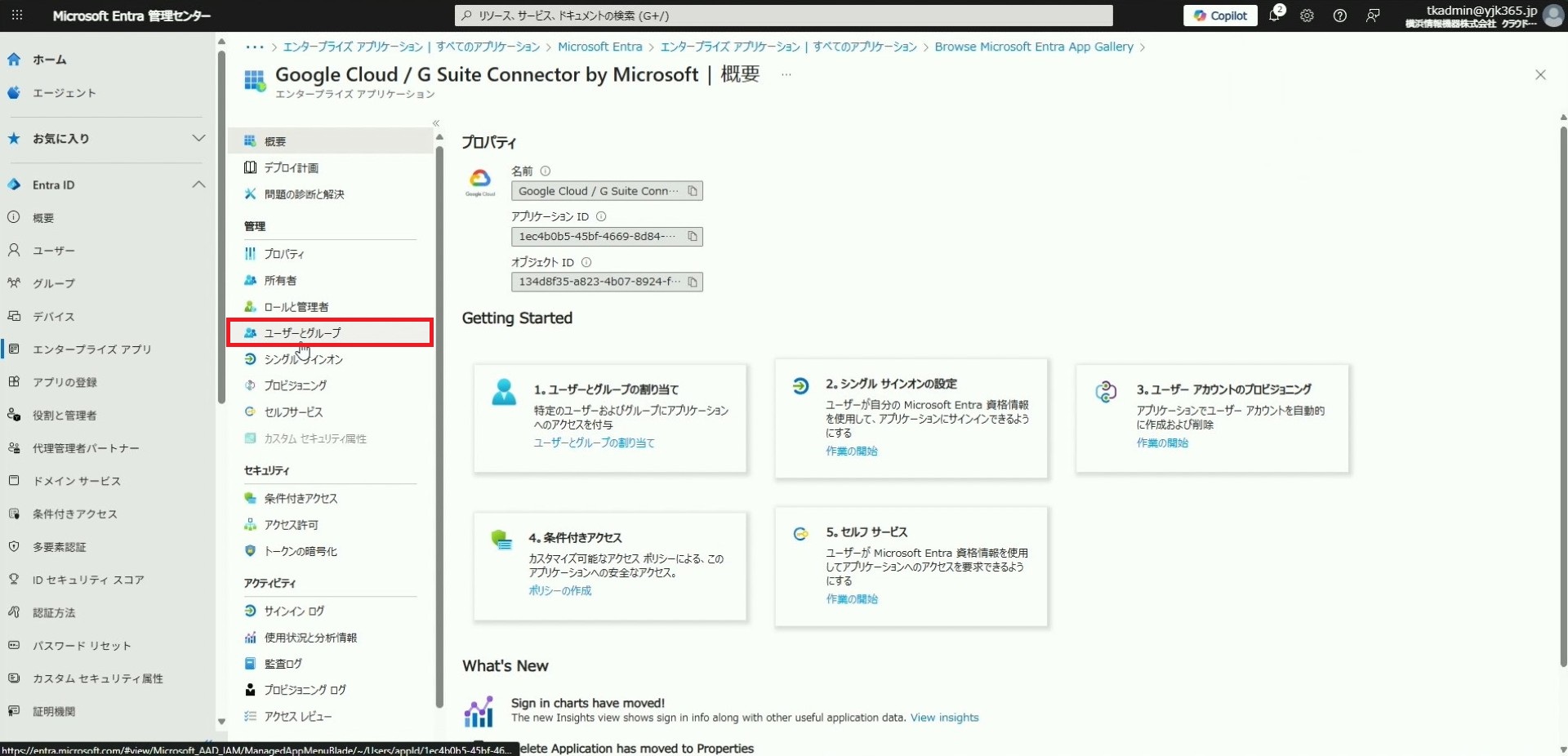The image size is (1568, 756).
Task: Open the notifications bell icon
Action: point(1274,16)
